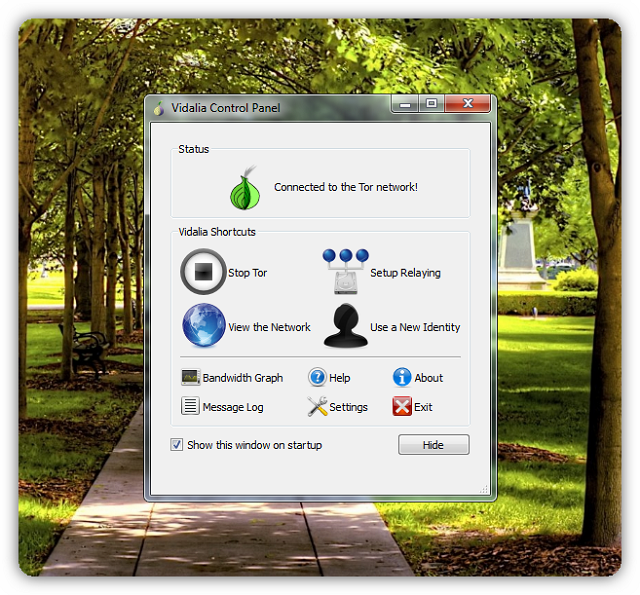Image resolution: width=640 pixels, height=595 pixels.
Task: Click the Use a New Identity text label
Action: coord(415,327)
